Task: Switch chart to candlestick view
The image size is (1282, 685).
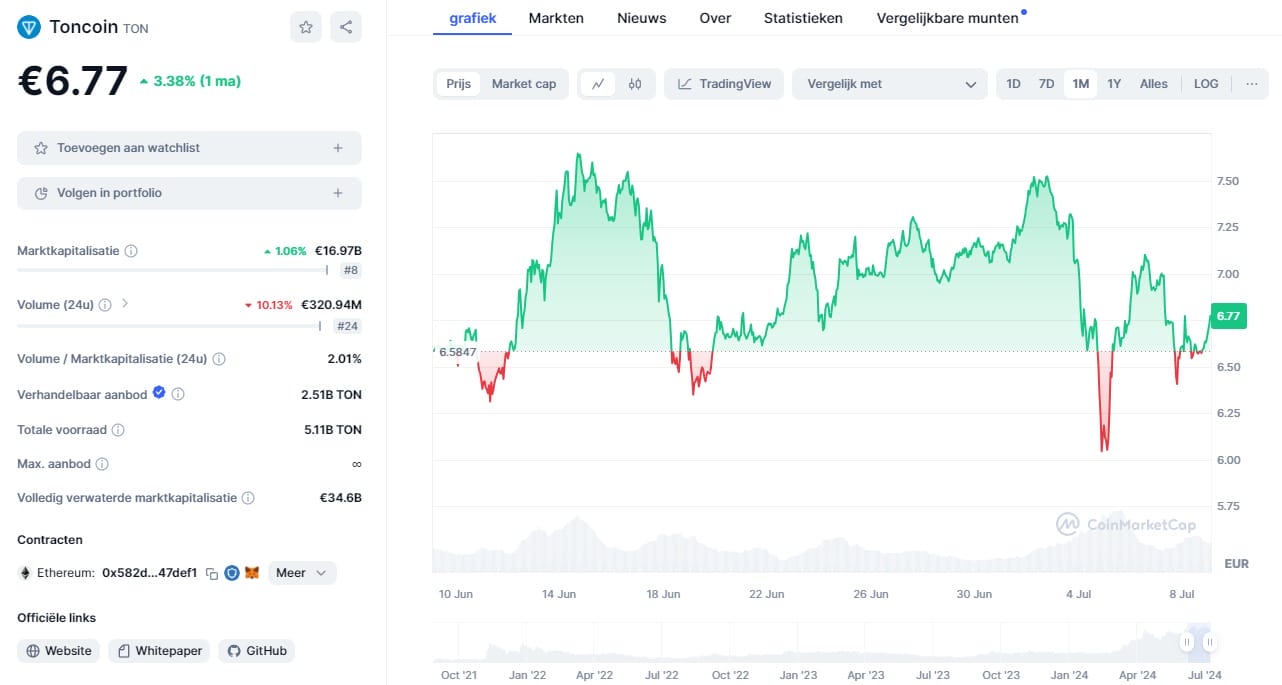Action: point(634,83)
